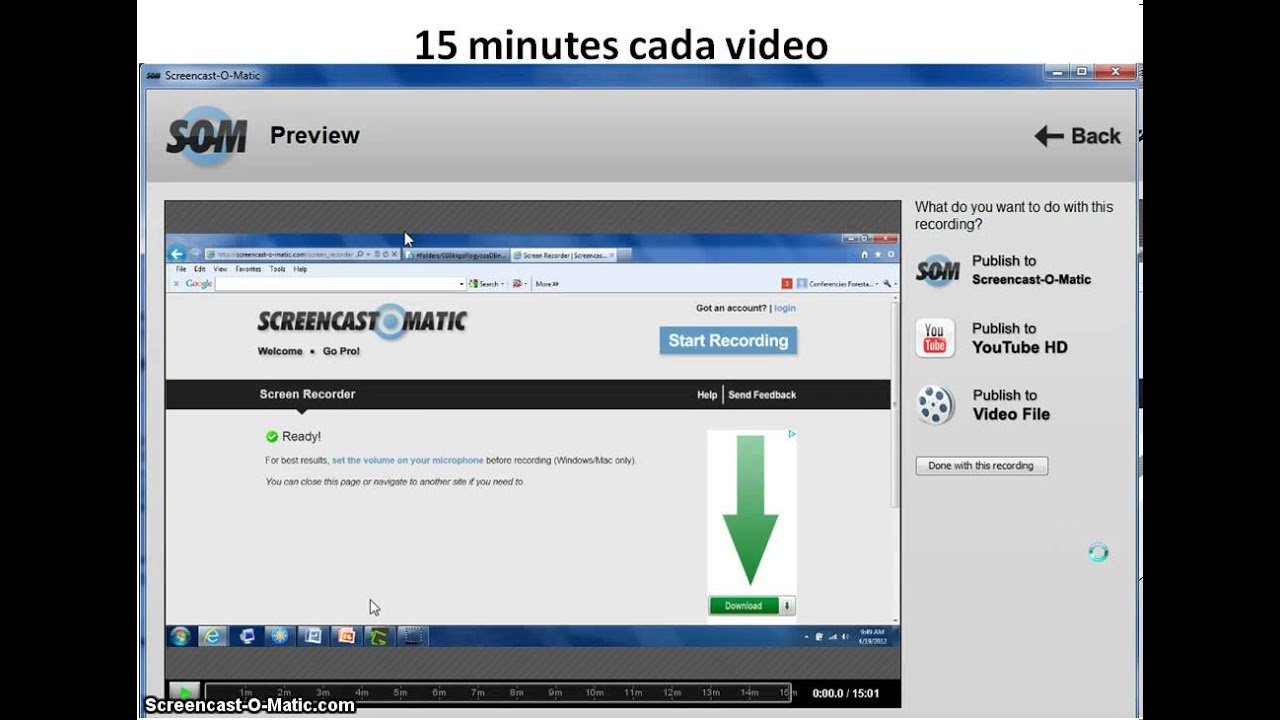The width and height of the screenshot is (1280, 720).
Task: Click the SOM logo beside Preview
Action: 206,136
